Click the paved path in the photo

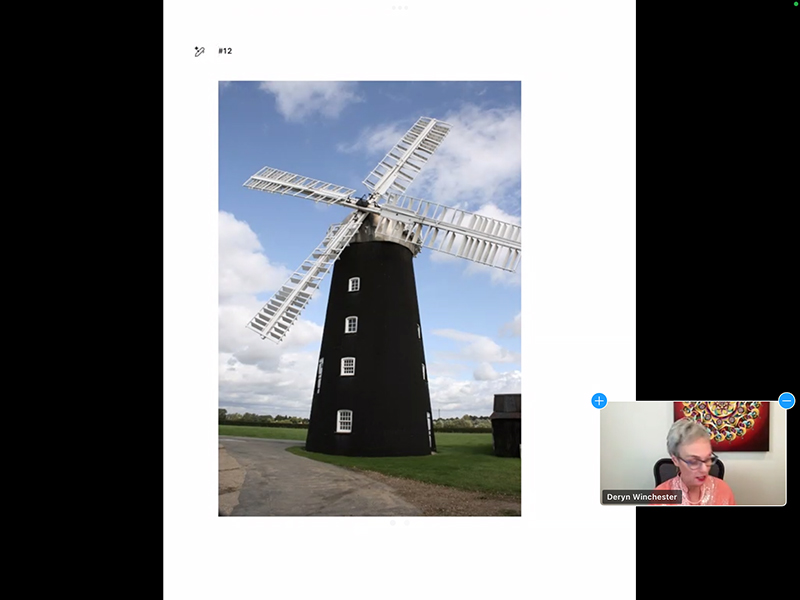[x=300, y=480]
